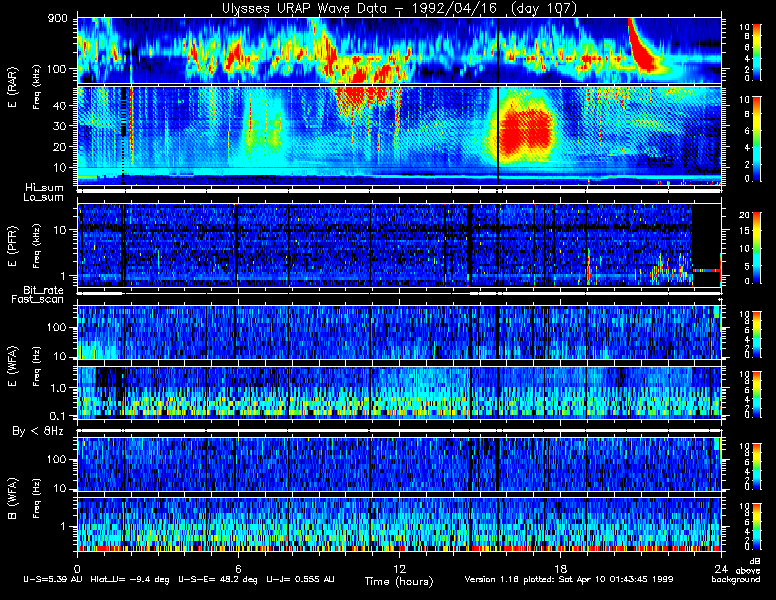776x600 pixels.
Task: Select the 'Hlat_U= -9.4 deg' footer value
Action: tap(130, 579)
